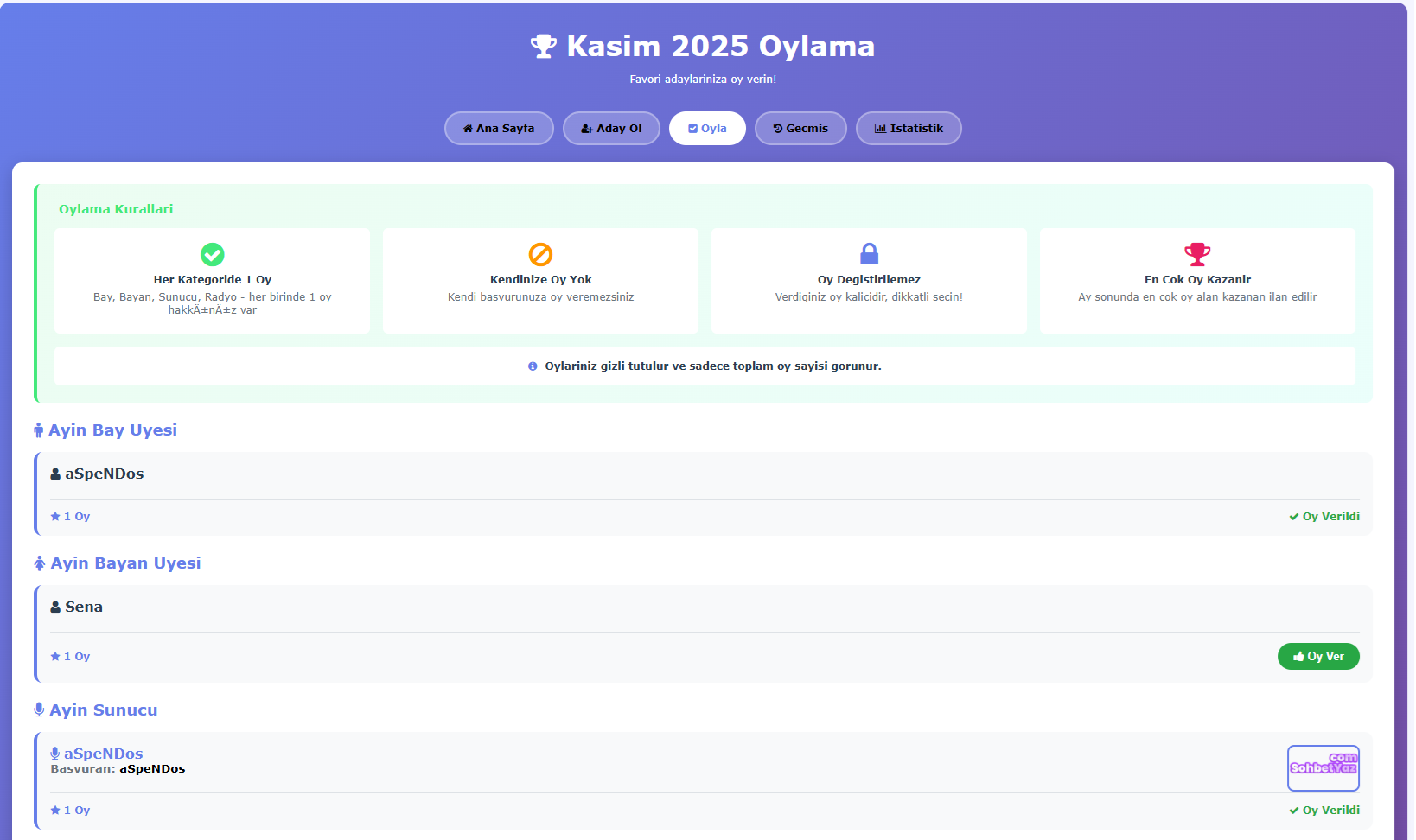Image resolution: width=1416 pixels, height=840 pixels.
Task: Click the green checkmark rule icon
Action: pyautogui.click(x=213, y=254)
